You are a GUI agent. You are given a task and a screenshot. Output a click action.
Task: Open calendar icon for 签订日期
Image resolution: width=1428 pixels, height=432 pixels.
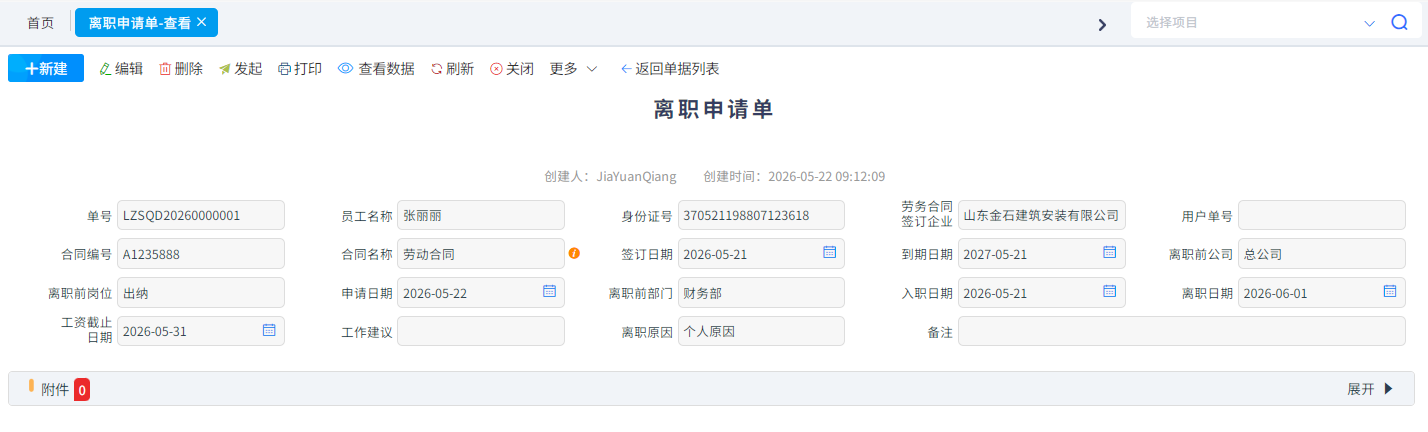[x=829, y=253]
